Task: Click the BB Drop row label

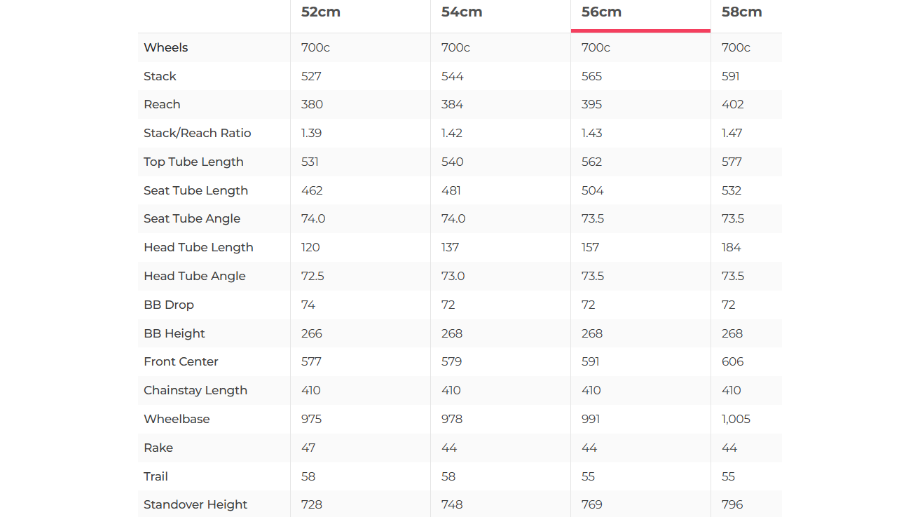Action: (169, 305)
